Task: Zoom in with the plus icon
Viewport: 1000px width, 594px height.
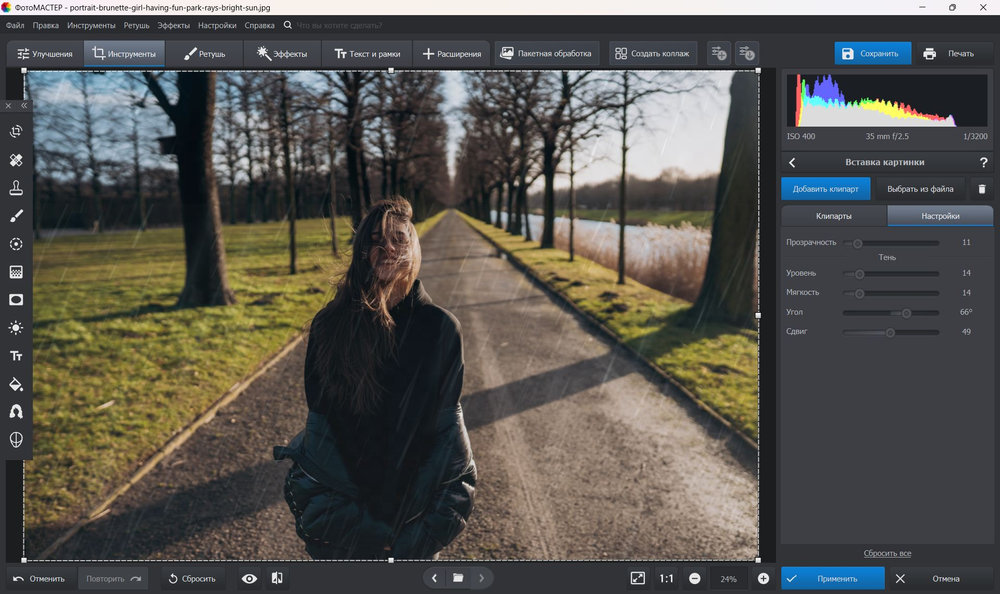Action: [763, 579]
